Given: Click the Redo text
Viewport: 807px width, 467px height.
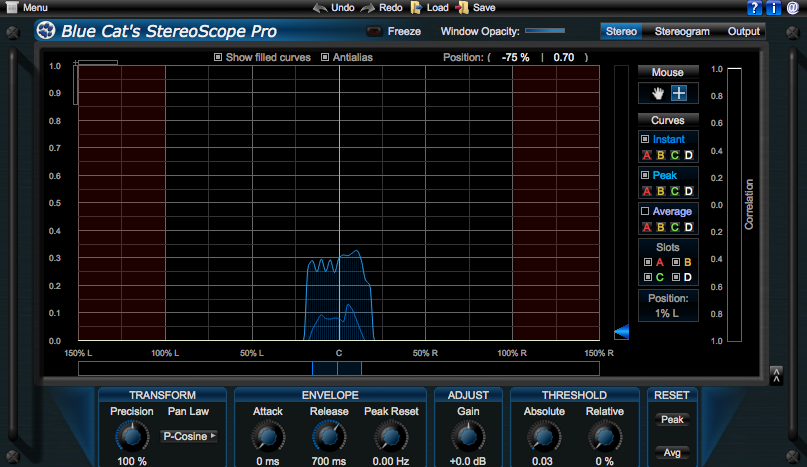Looking at the screenshot, I should (391, 8).
